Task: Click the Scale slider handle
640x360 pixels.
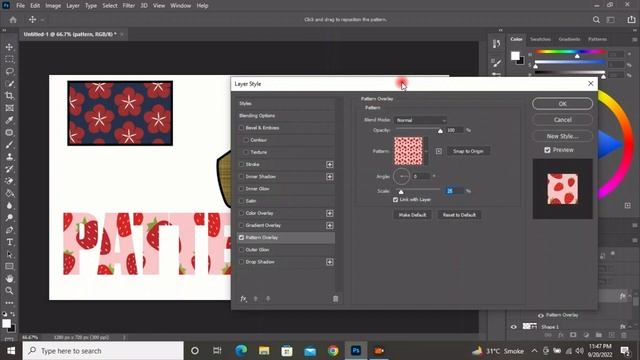Action: tap(401, 192)
